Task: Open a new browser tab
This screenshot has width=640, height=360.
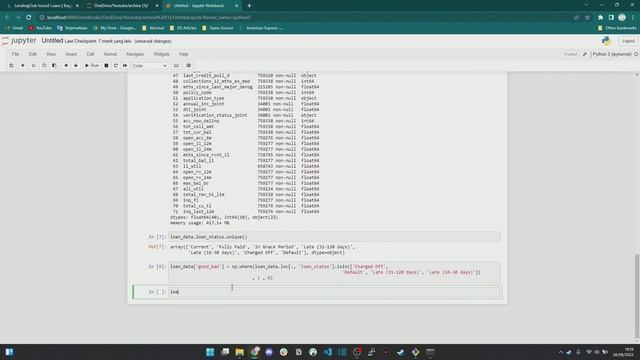Action: point(249,6)
